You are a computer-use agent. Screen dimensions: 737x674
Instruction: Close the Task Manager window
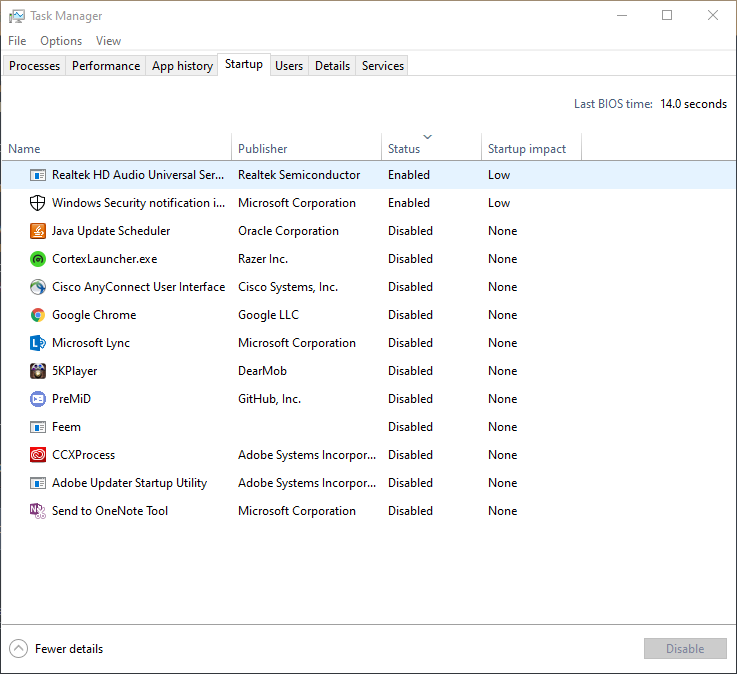[713, 16]
